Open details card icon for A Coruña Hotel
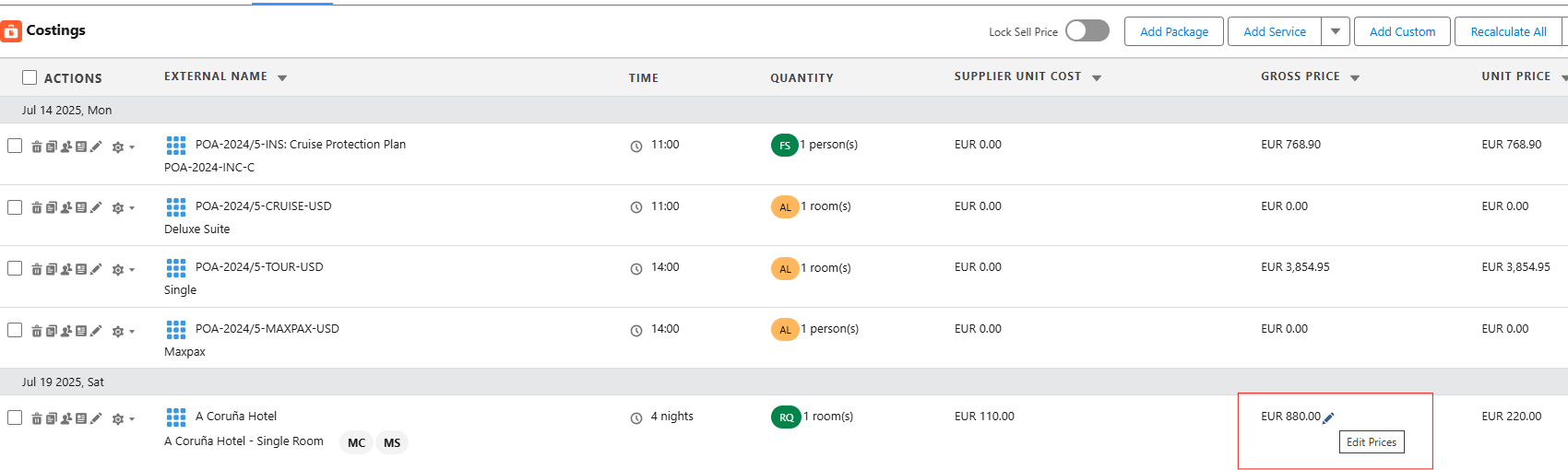Viewport: 1568px width, 470px height. [81, 418]
